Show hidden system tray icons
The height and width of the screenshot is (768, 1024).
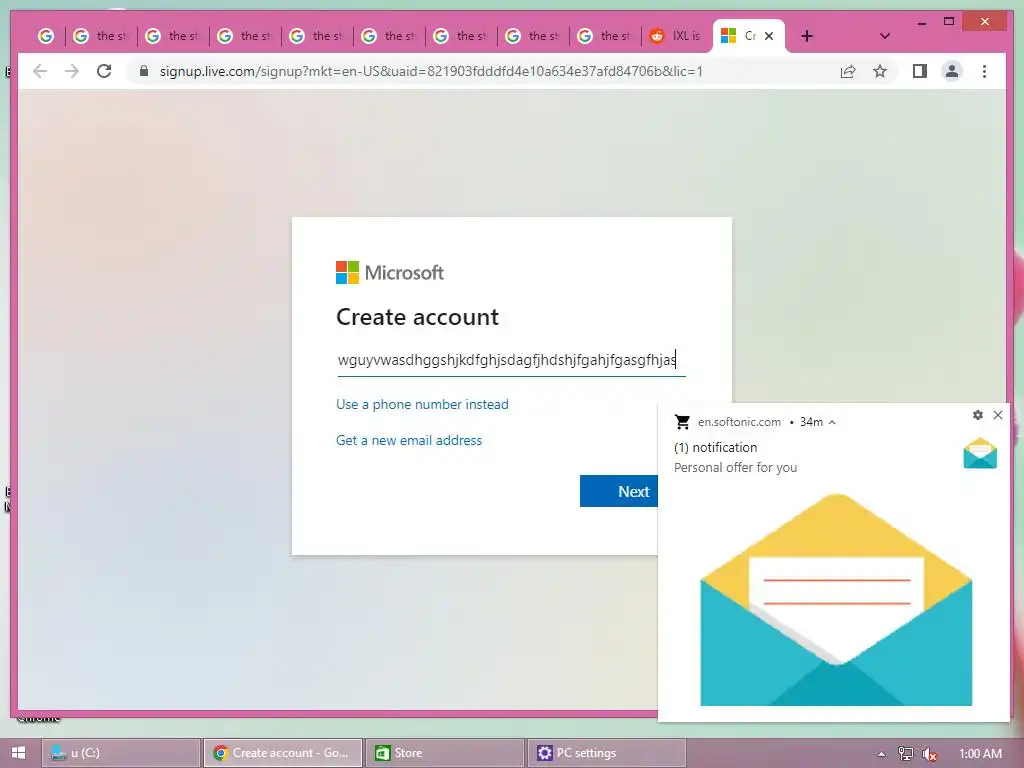tap(881, 754)
